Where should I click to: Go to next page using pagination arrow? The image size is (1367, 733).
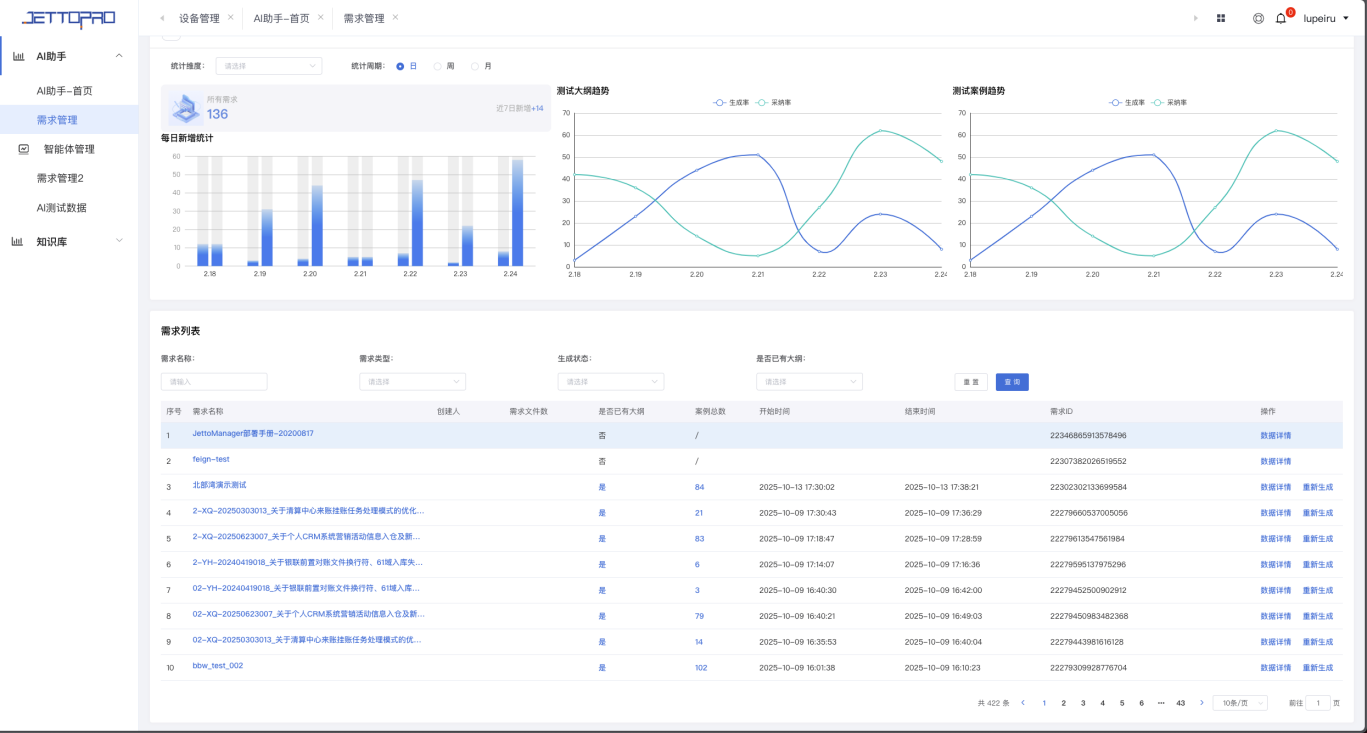[x=1202, y=703]
